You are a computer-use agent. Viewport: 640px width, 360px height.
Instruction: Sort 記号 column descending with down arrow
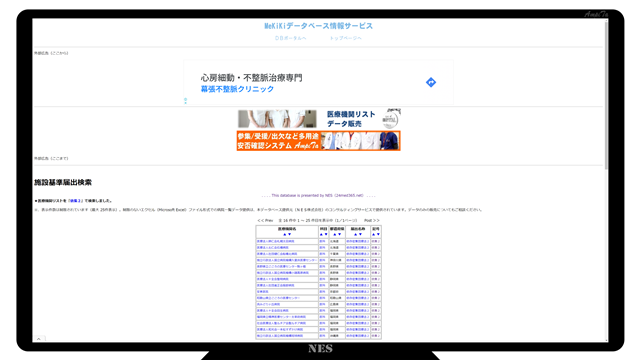(x=378, y=234)
